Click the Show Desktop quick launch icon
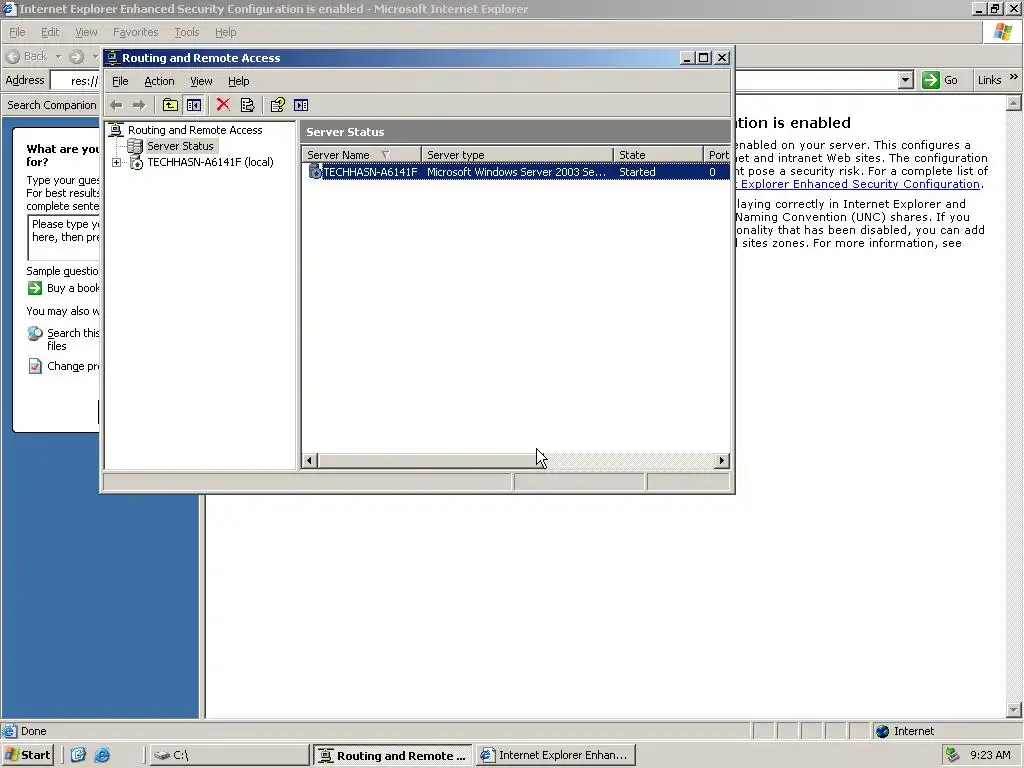Image resolution: width=1024 pixels, height=768 pixels. (x=78, y=755)
